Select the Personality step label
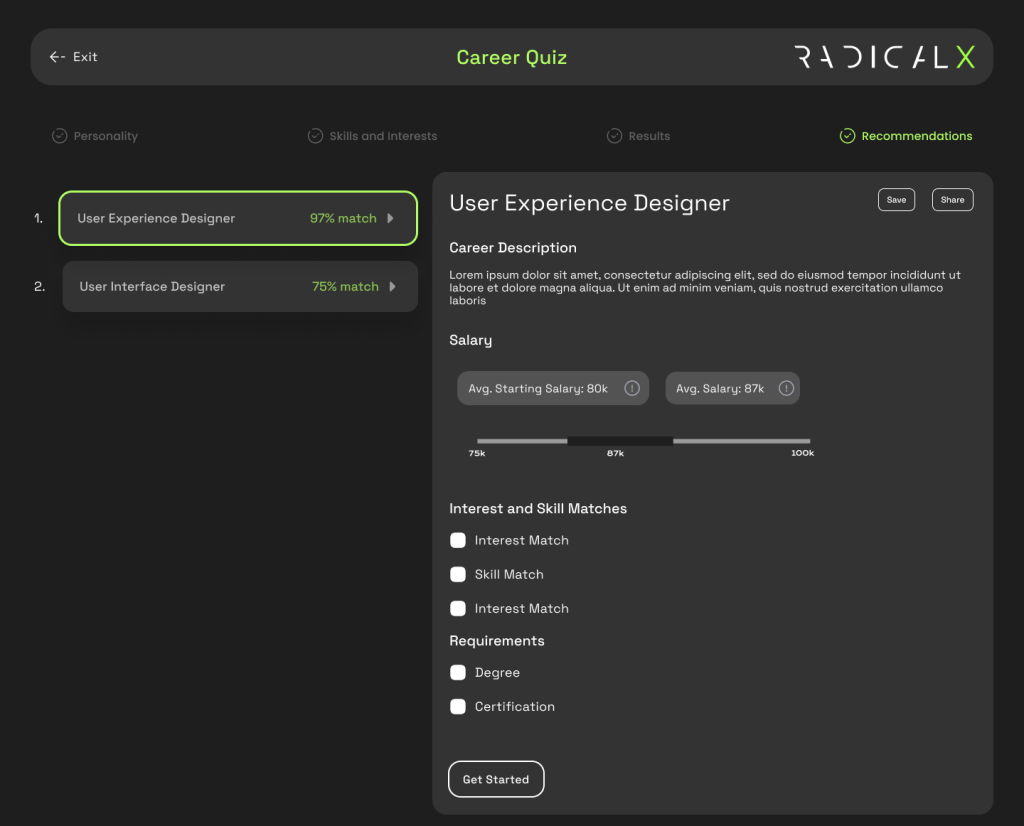The width and height of the screenshot is (1024, 826). point(106,135)
